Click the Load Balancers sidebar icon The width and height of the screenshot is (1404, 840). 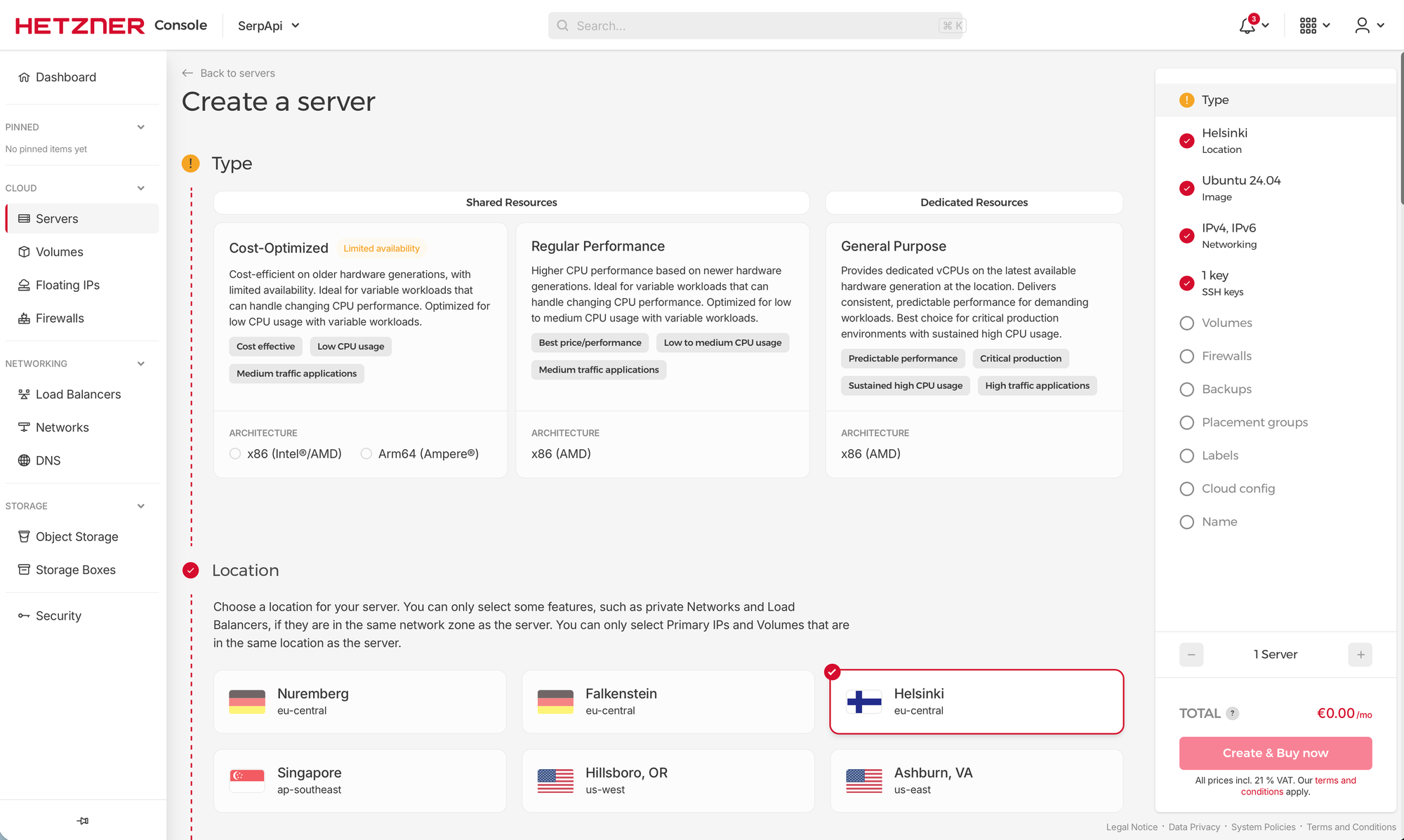coord(24,394)
